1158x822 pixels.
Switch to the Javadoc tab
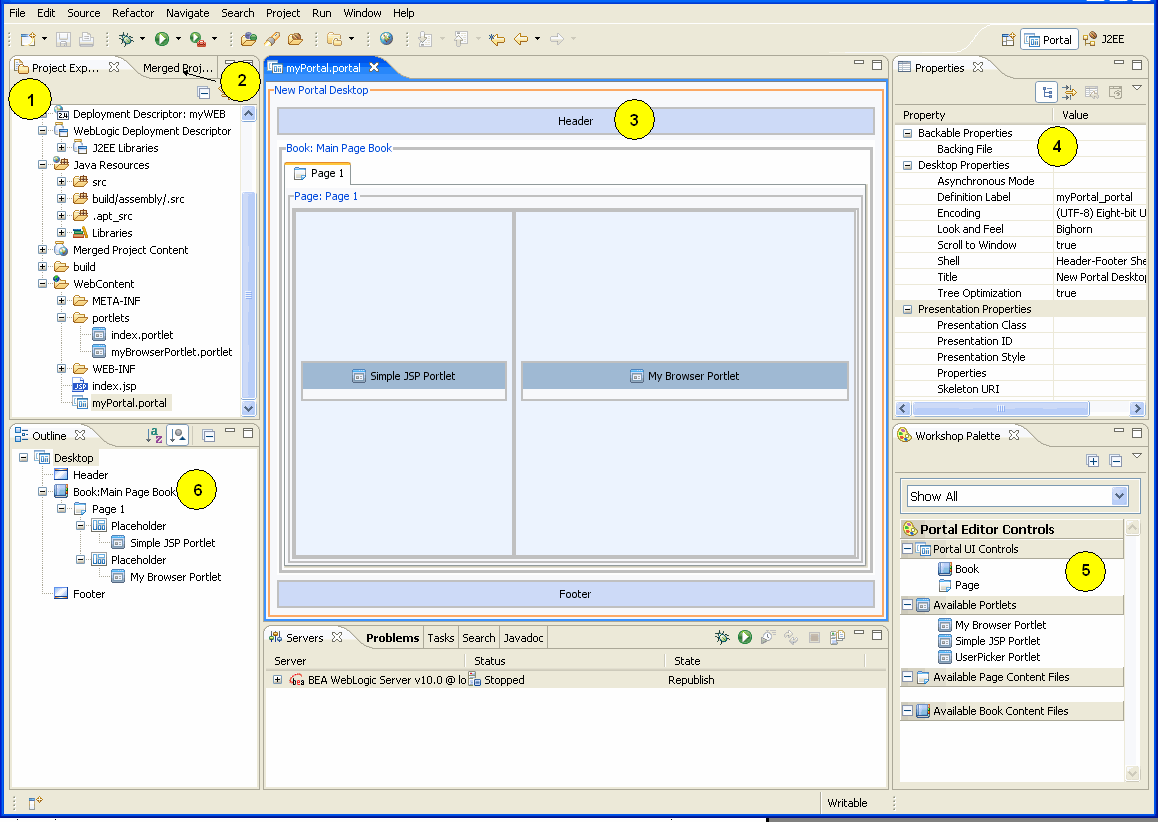point(523,638)
